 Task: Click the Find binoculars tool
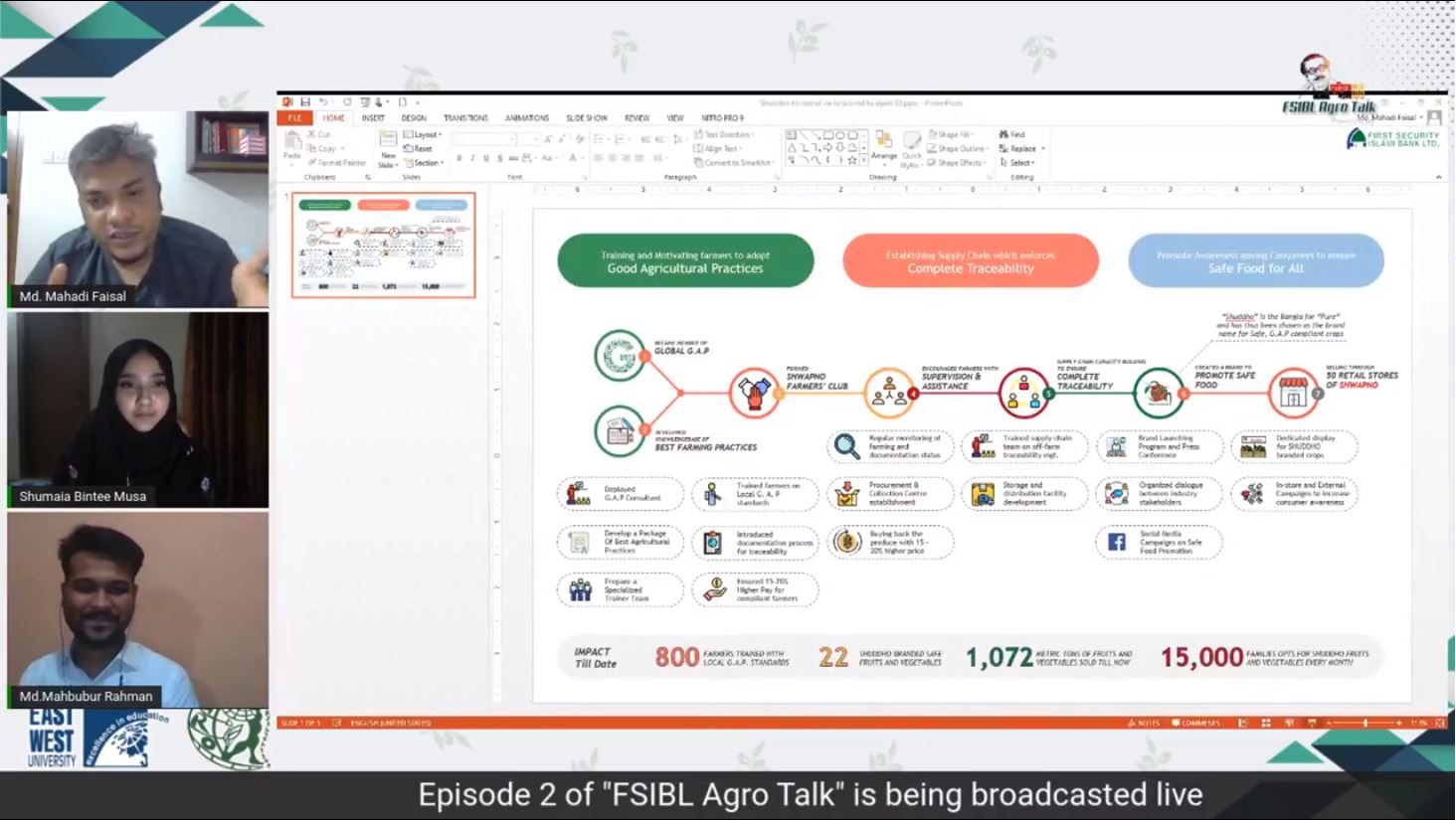tap(1012, 134)
